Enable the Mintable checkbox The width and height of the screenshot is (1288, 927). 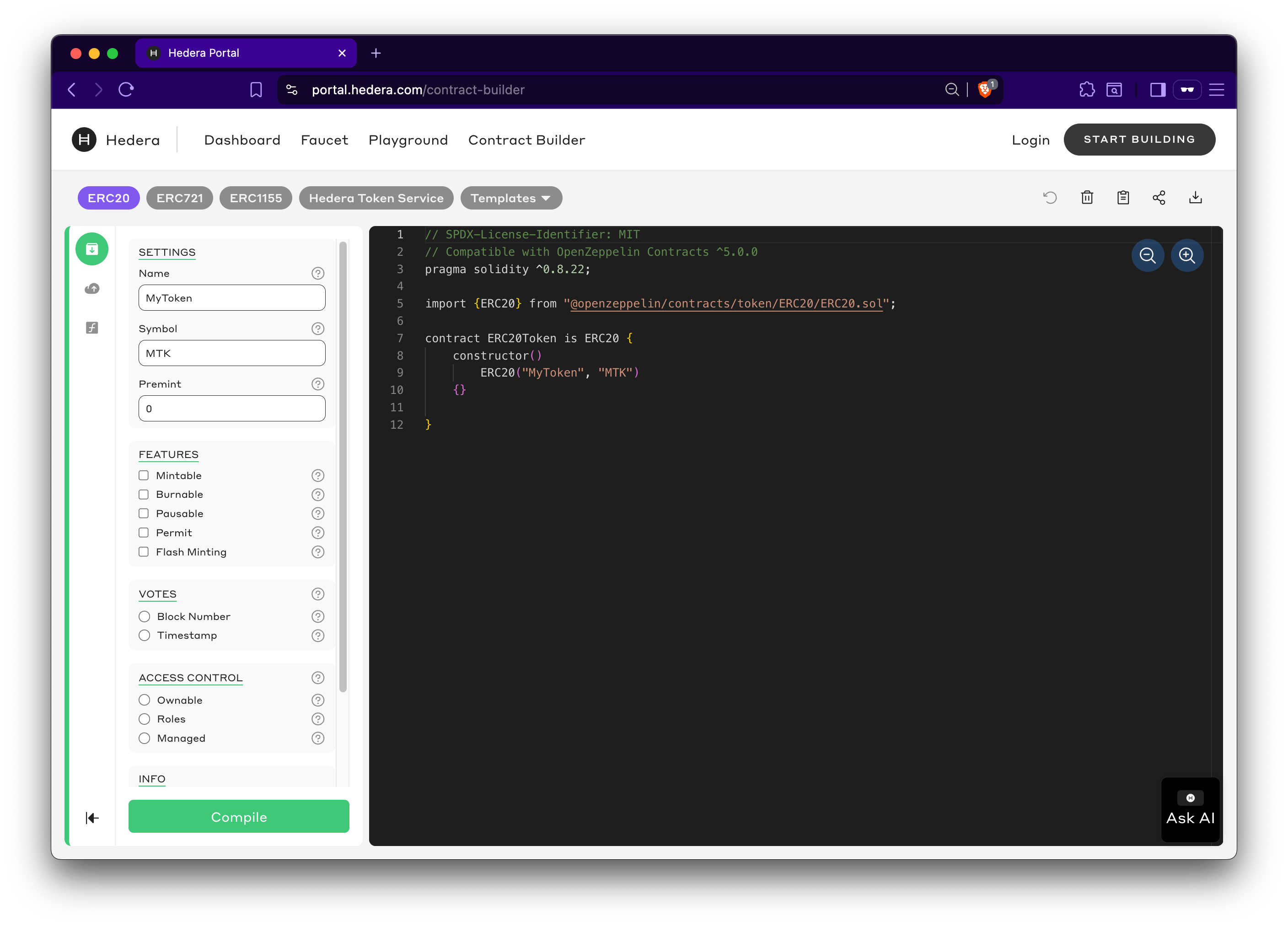point(144,475)
